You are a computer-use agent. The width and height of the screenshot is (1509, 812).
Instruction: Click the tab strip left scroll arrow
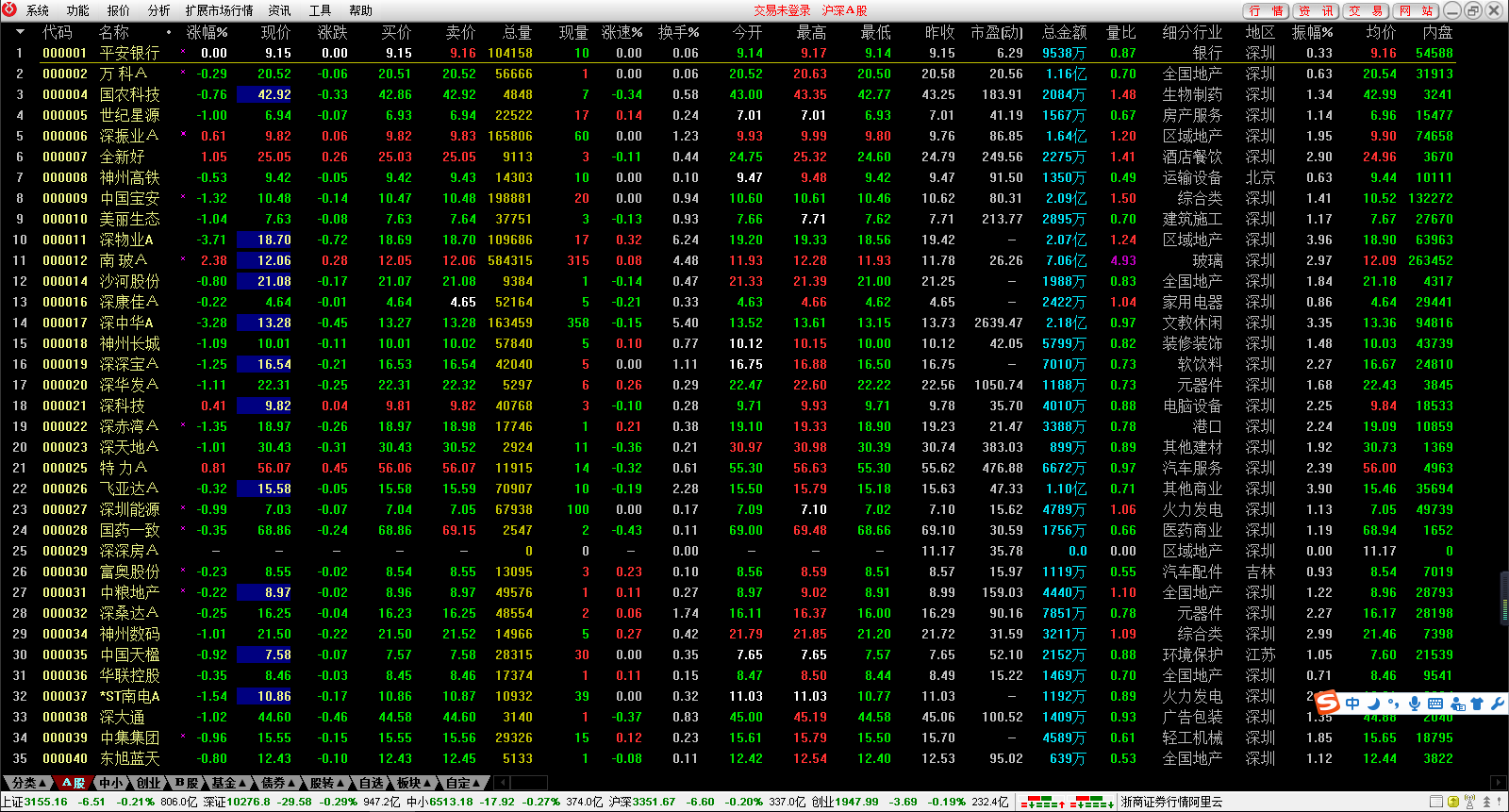pyautogui.click(x=501, y=783)
